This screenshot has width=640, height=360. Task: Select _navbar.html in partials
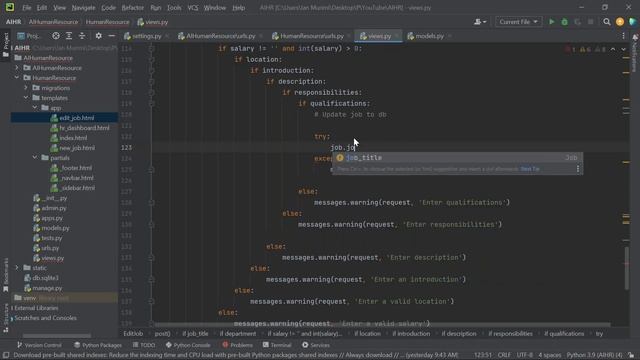76,178
